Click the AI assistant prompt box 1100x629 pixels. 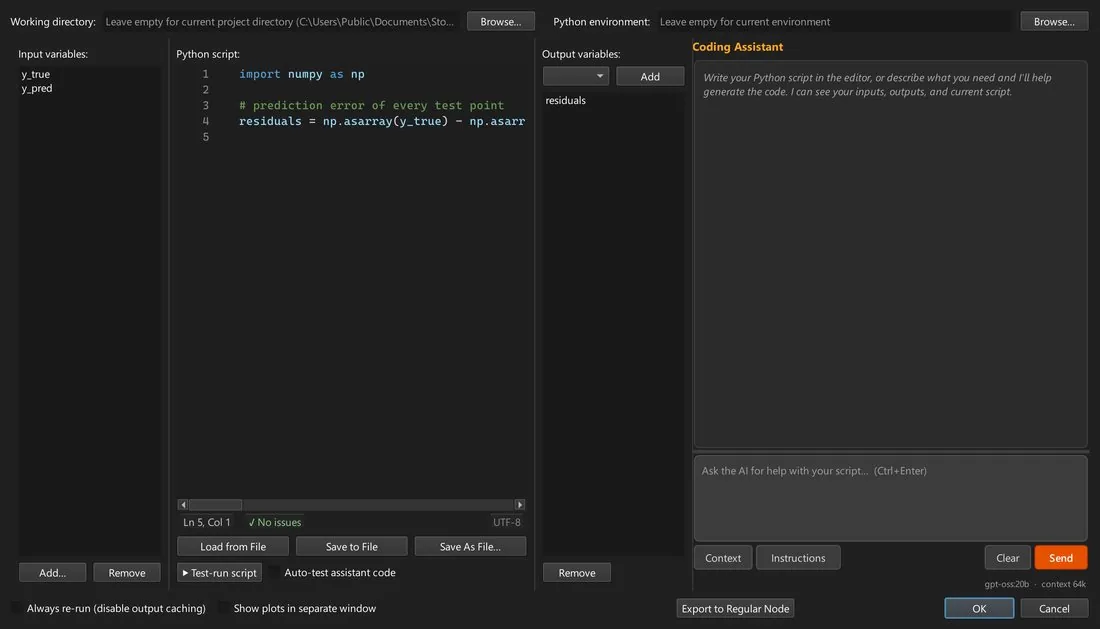890,498
